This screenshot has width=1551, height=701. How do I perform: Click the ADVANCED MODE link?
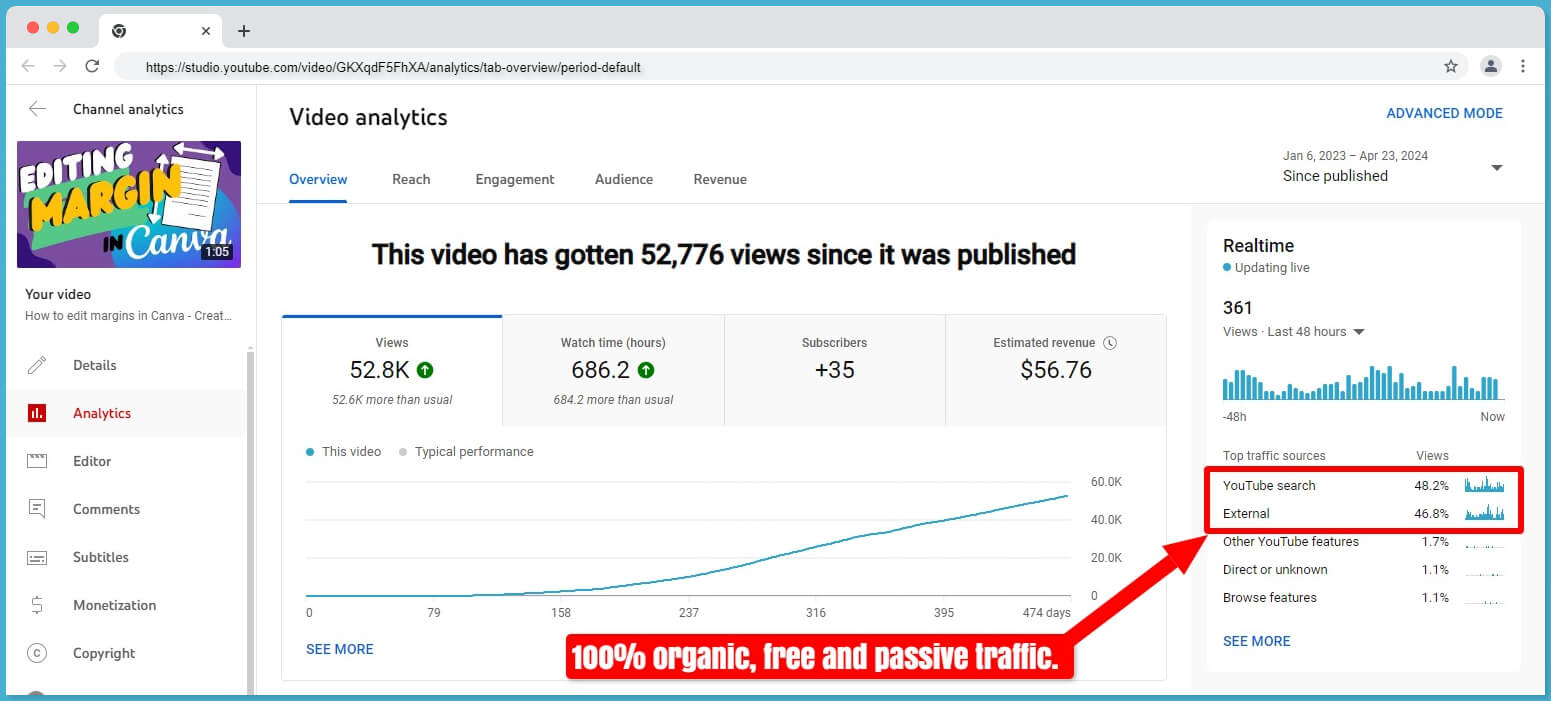[1444, 113]
